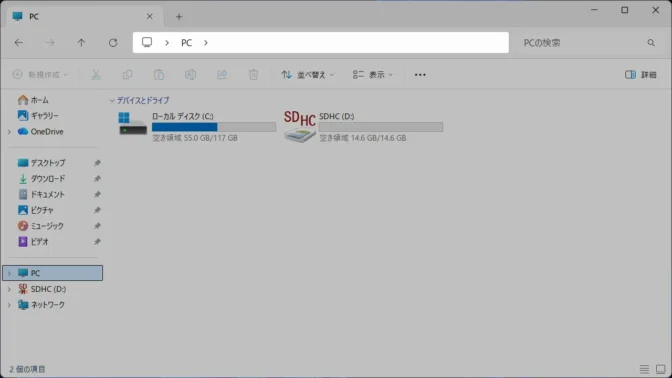The height and width of the screenshot is (378, 672).
Task: Open ホーム in navigation pane
Action: [x=33, y=100]
